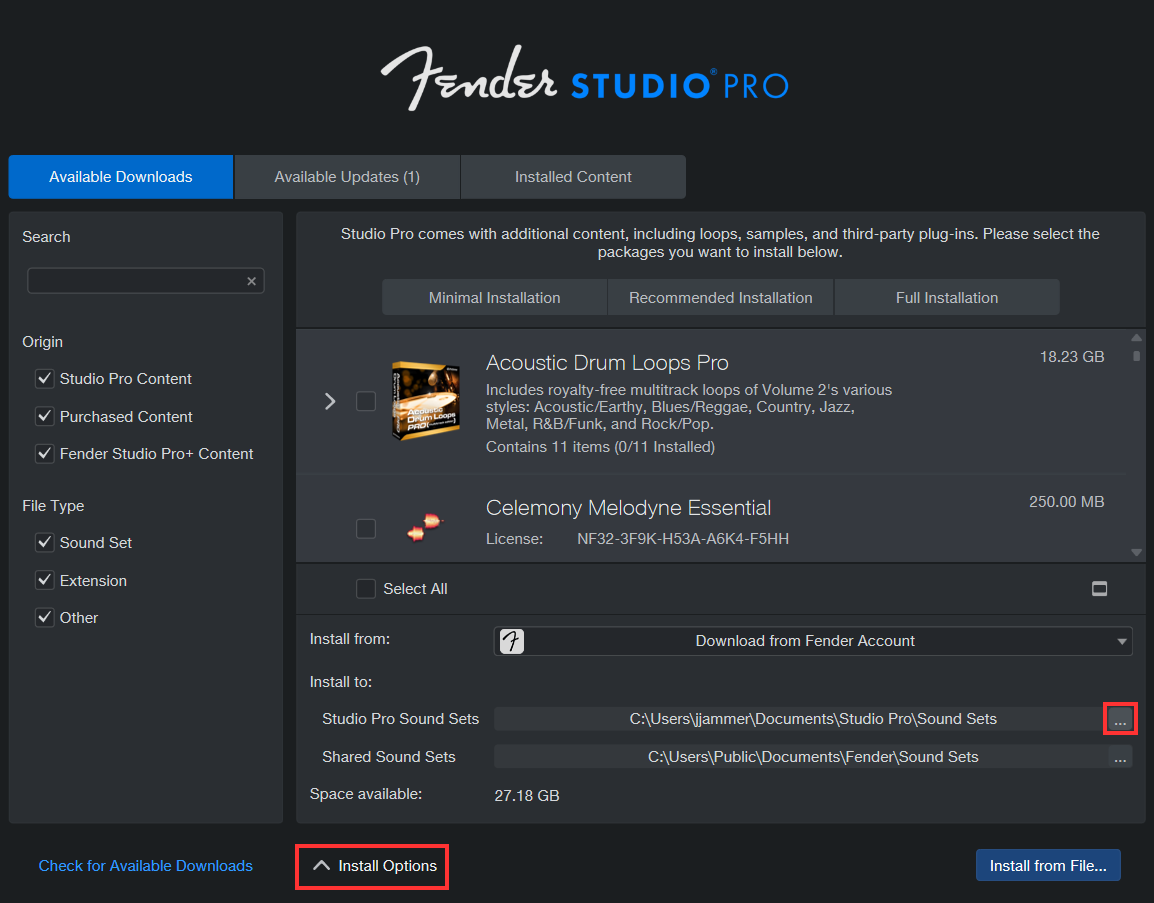Image resolution: width=1154 pixels, height=903 pixels.
Task: Click the package list scroll down arrow
Action: point(1136,553)
